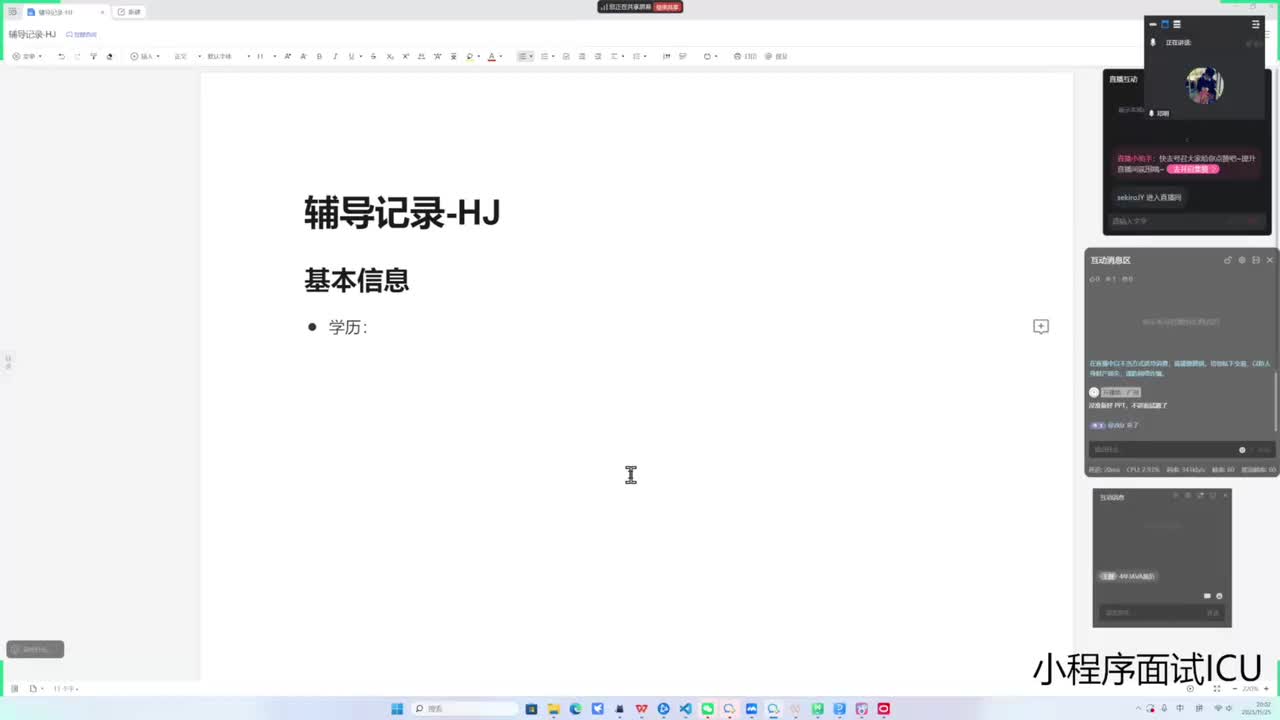The width and height of the screenshot is (1280, 720).
Task: Click the settings gear in 互动消息区 panel
Action: [x=1242, y=260]
